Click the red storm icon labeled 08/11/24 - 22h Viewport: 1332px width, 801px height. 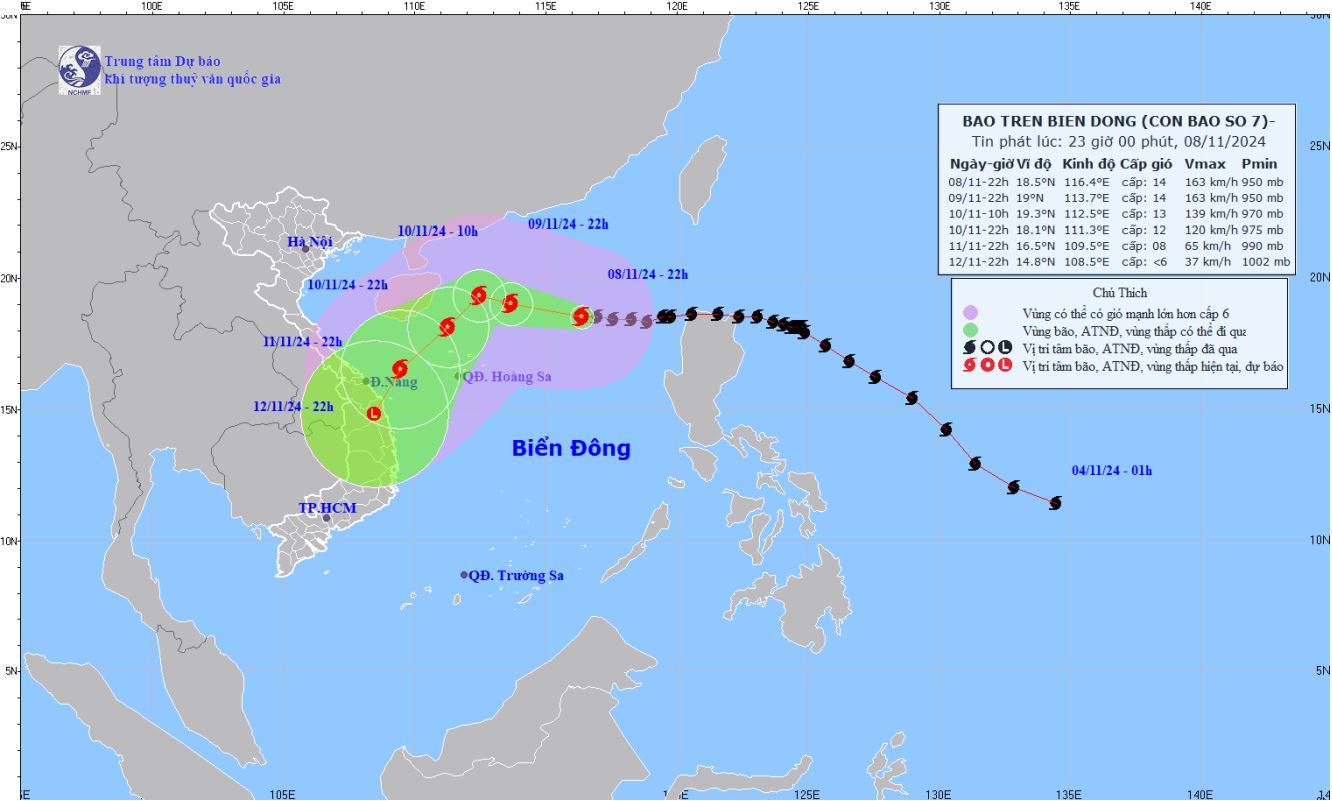(581, 317)
